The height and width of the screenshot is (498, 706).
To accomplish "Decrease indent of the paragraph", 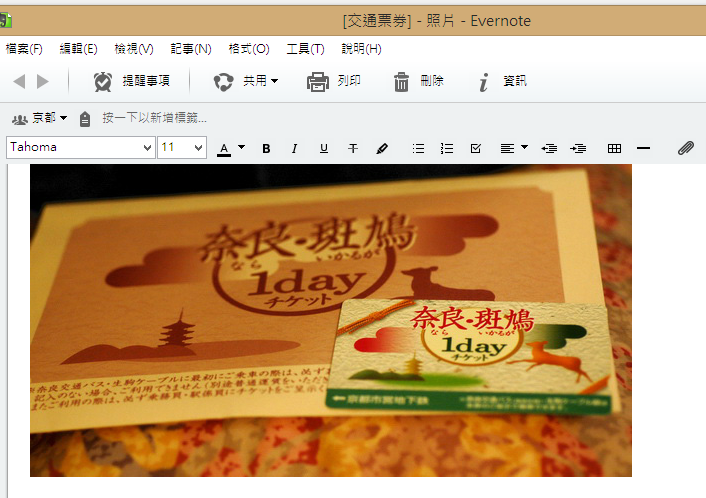I will coord(549,149).
